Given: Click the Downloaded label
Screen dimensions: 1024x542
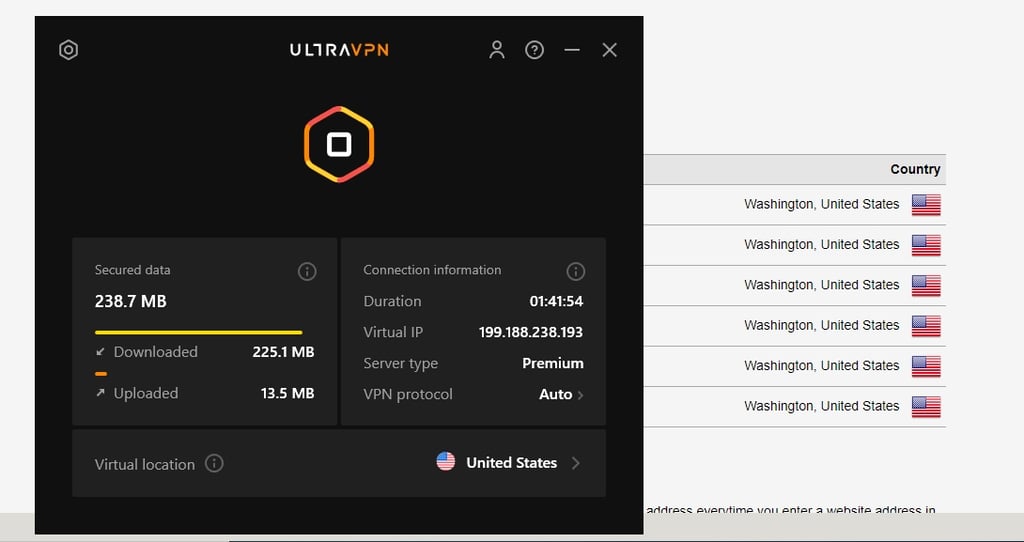Looking at the screenshot, I should [155, 352].
